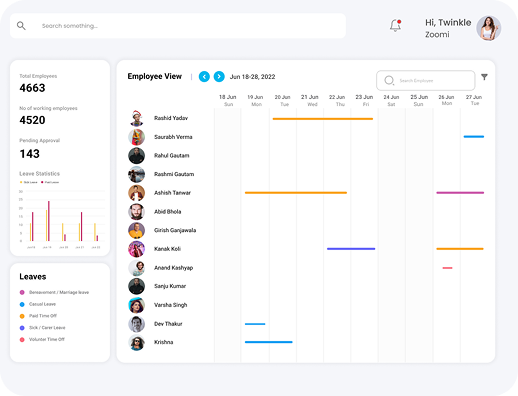This screenshot has height=396, width=518.
Task: Click Dev Thakur's blue leave bar
Action: (255, 324)
